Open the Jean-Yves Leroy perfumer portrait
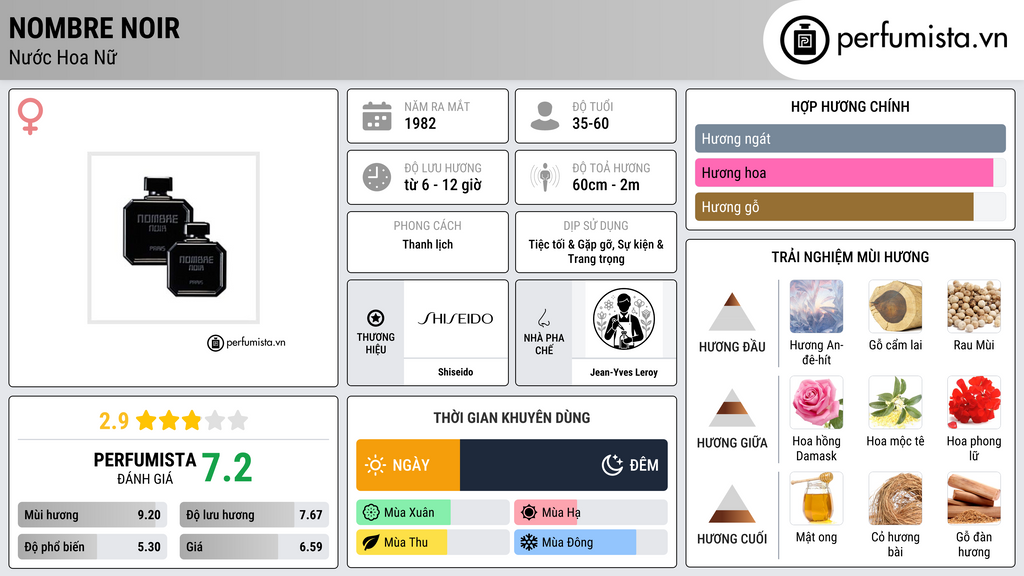The width and height of the screenshot is (1024, 576). 624,320
